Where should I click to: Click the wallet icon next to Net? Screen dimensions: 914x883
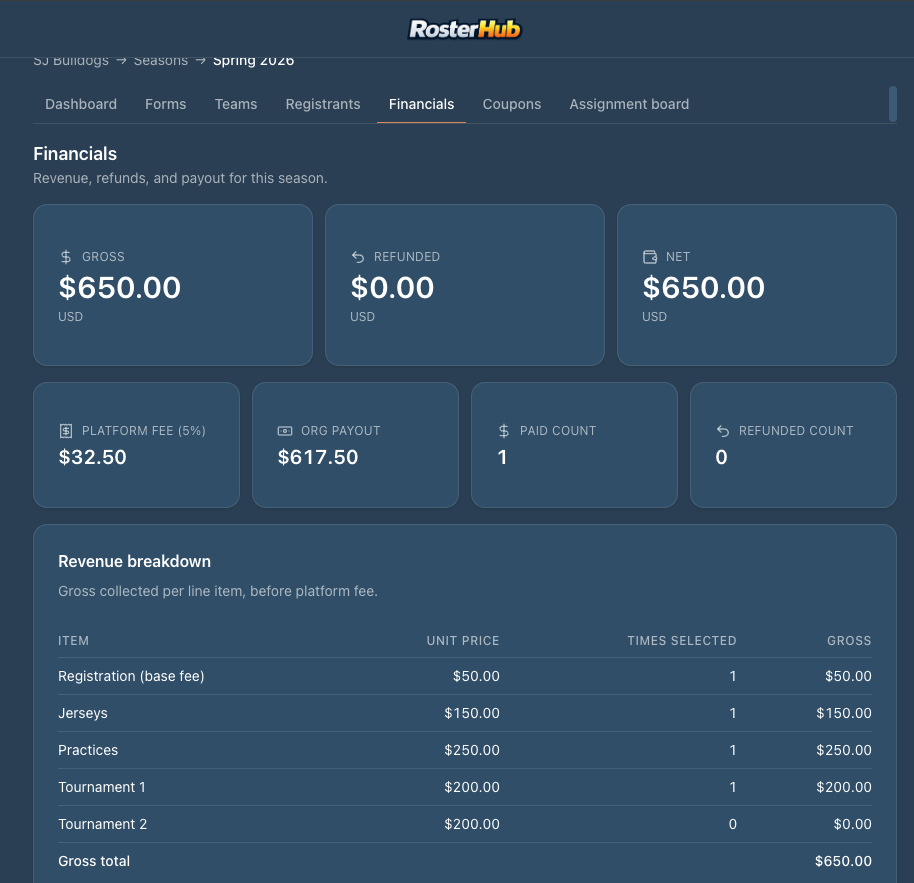650,257
